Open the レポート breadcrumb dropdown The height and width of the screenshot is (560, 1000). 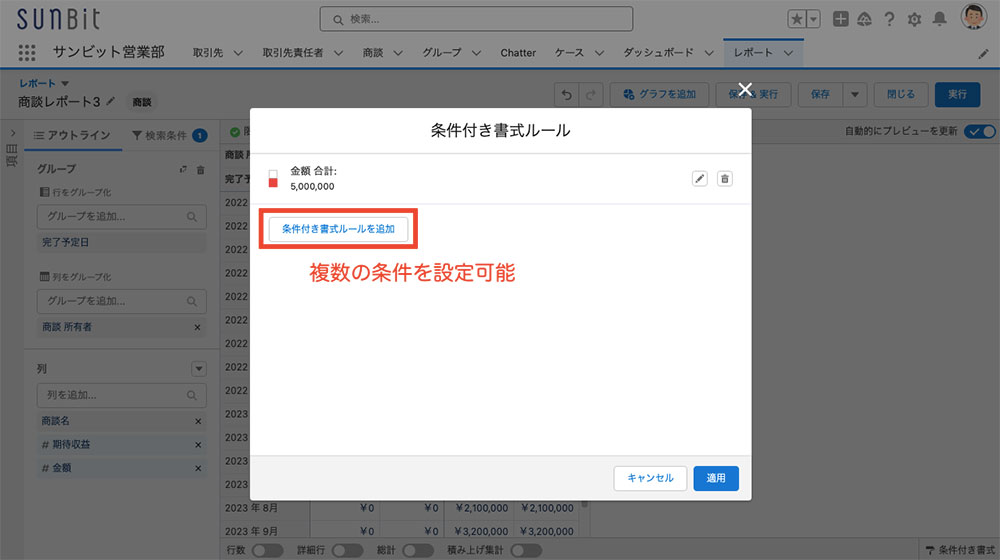65,84
